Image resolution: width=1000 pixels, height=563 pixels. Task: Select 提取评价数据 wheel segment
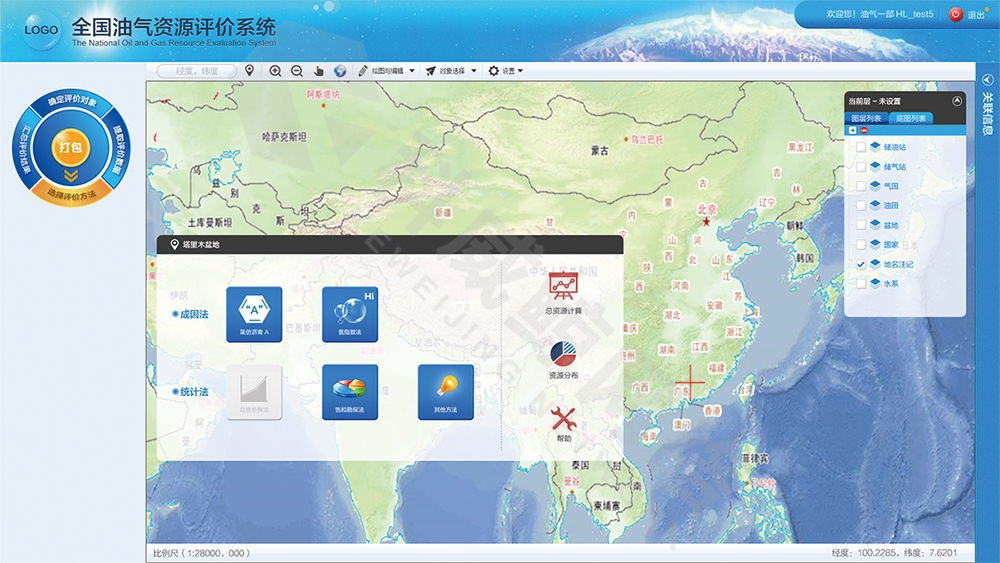[117, 148]
